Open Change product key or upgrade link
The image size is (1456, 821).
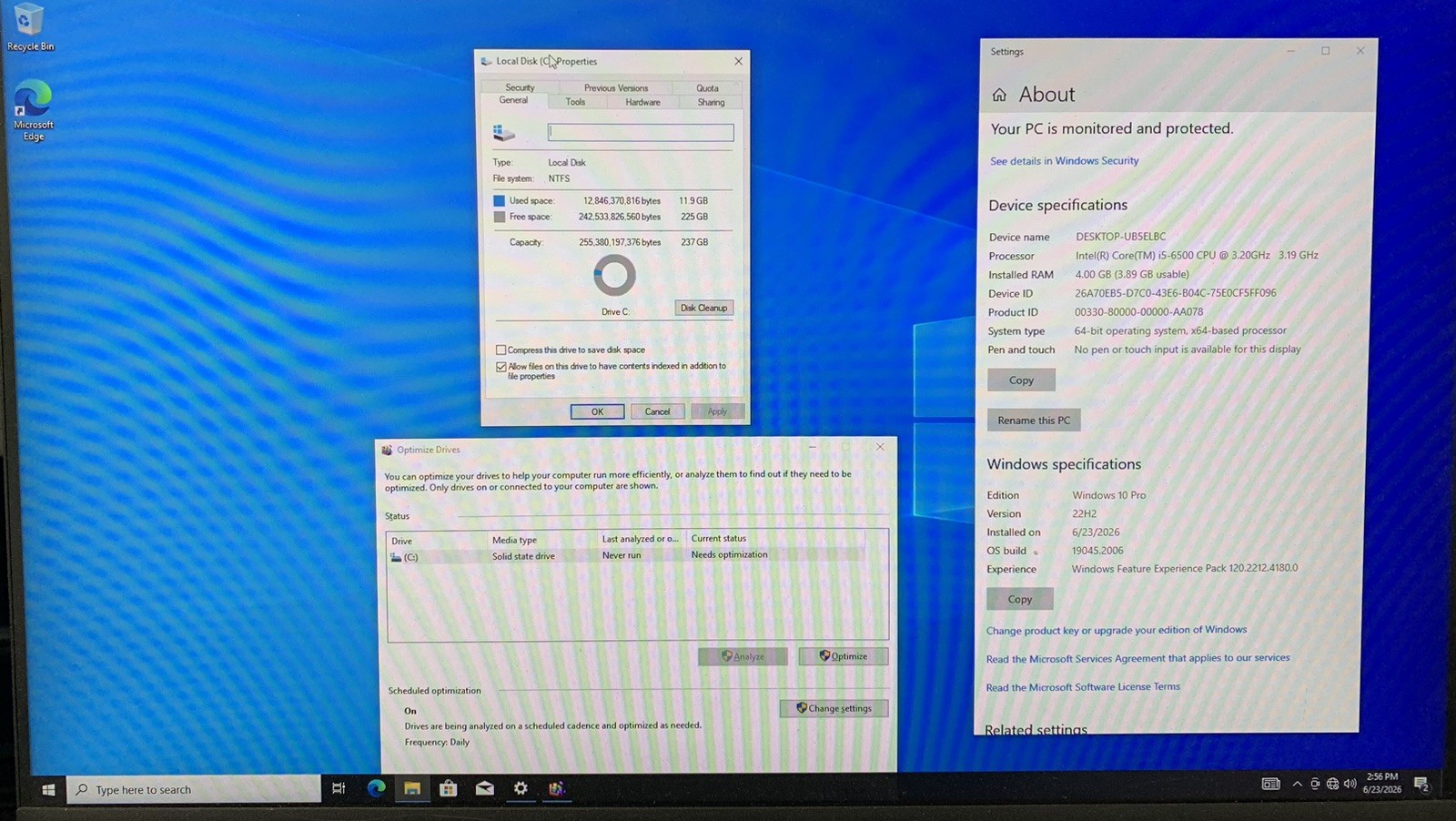1117,630
